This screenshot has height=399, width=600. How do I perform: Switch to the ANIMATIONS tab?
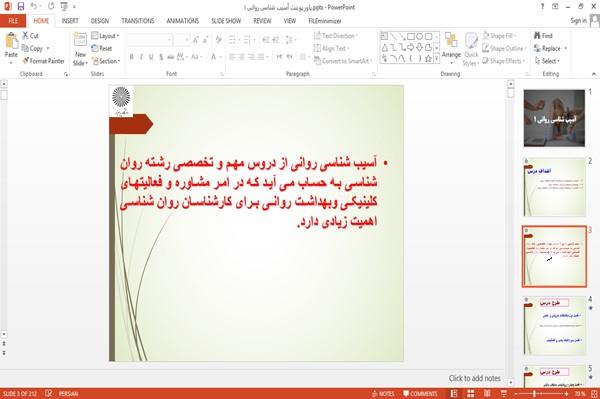[x=183, y=21]
